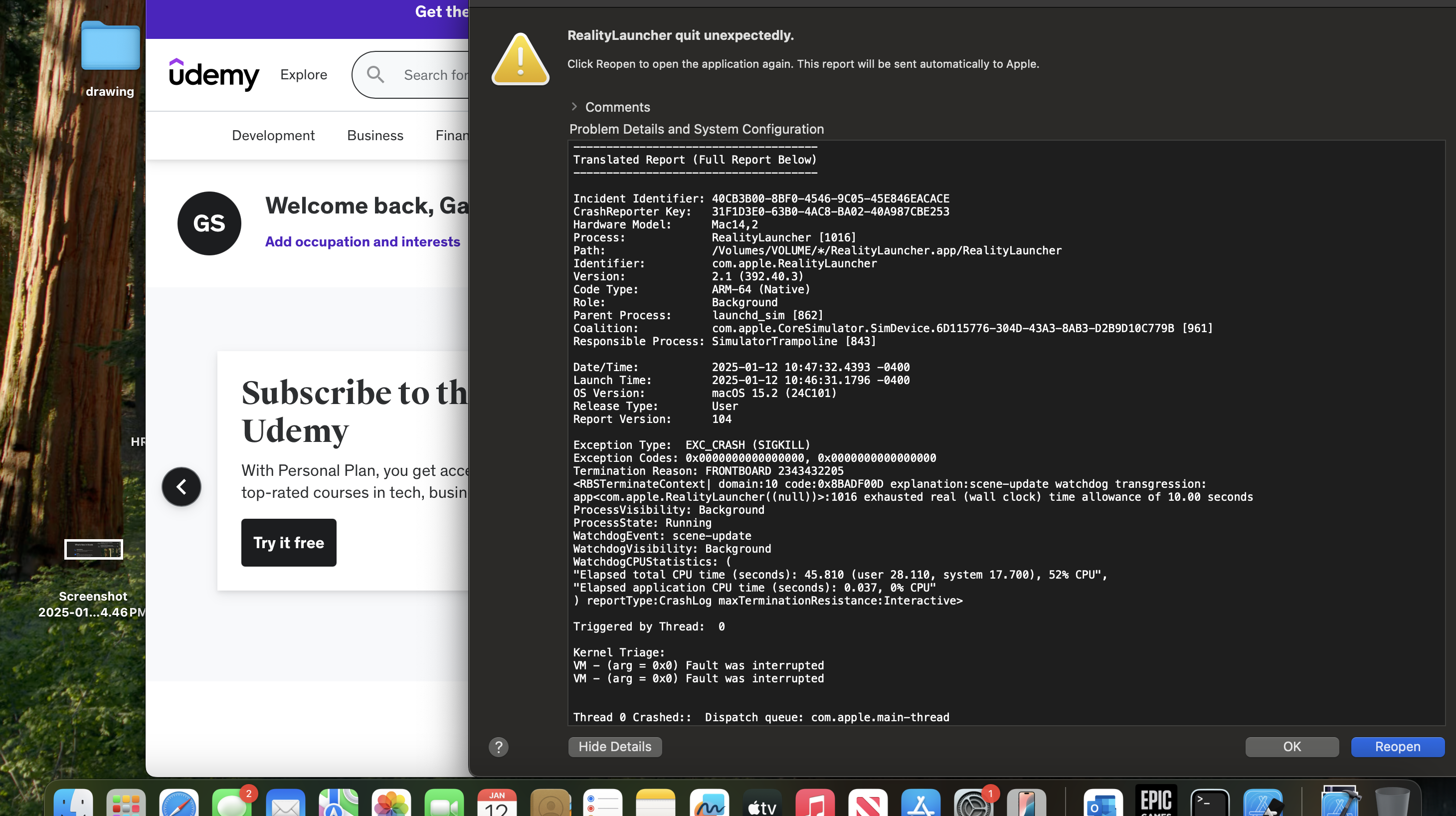Click Add occupation and interests link
1456x816 pixels.
point(363,241)
